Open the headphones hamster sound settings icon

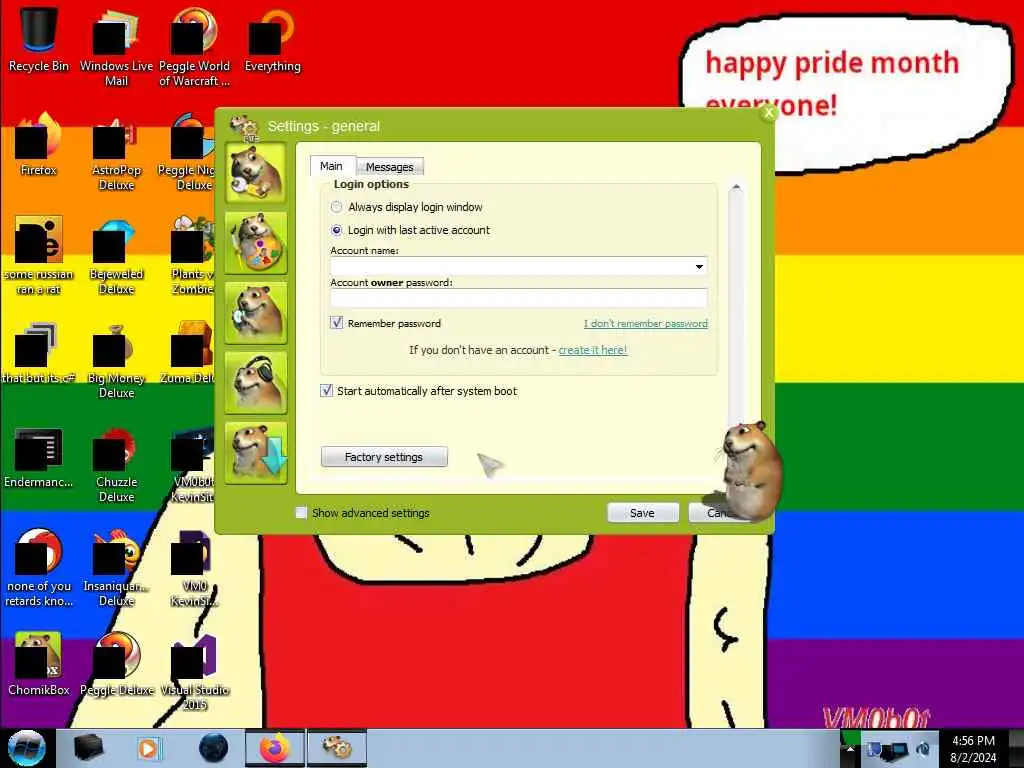(x=255, y=383)
